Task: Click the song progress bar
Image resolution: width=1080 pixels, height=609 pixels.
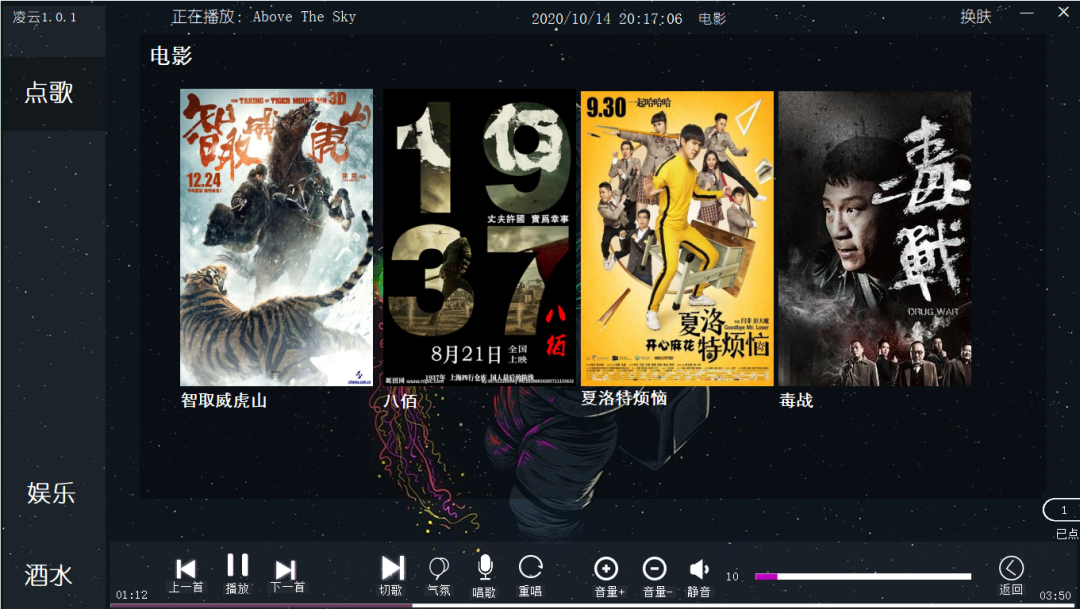Action: (x=594, y=606)
